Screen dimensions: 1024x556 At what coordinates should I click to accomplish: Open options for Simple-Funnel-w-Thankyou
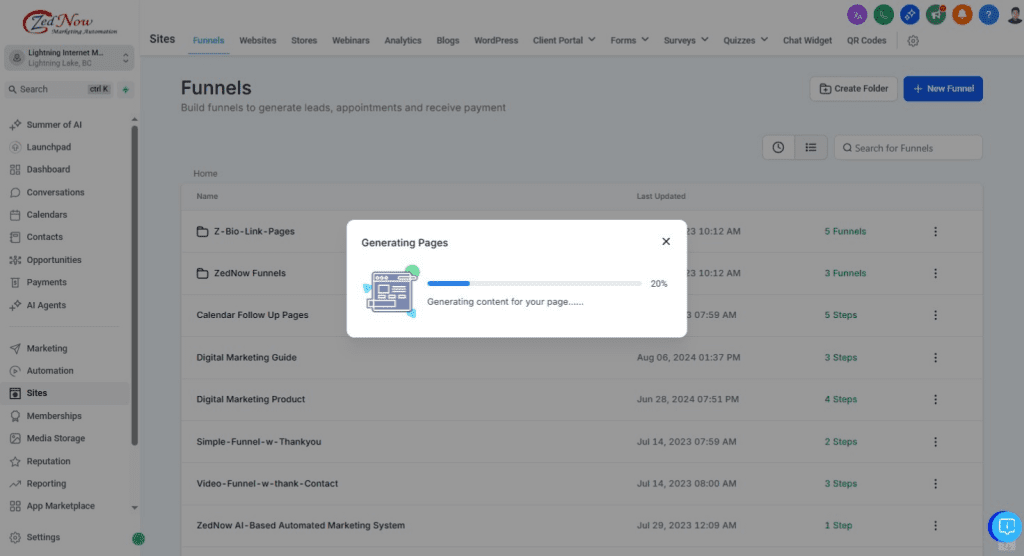935,442
